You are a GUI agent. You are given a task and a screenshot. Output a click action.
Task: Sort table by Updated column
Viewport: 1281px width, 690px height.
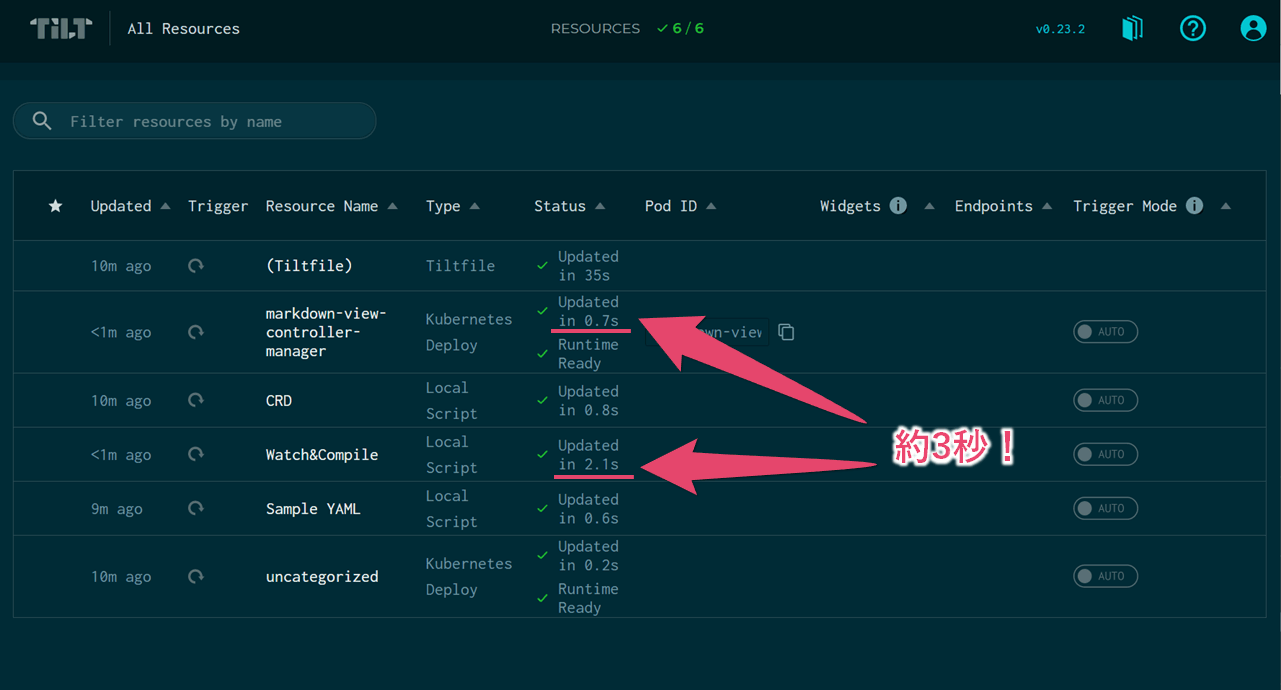[130, 206]
